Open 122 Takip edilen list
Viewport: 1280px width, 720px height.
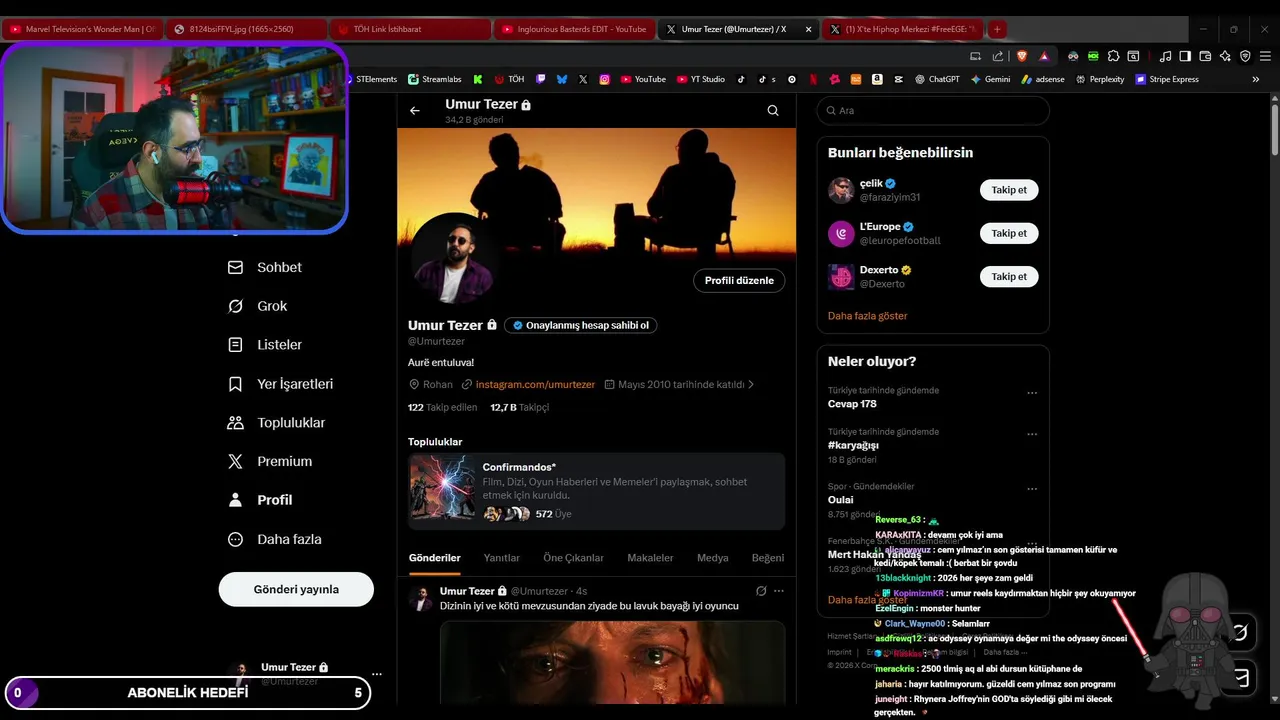(443, 407)
